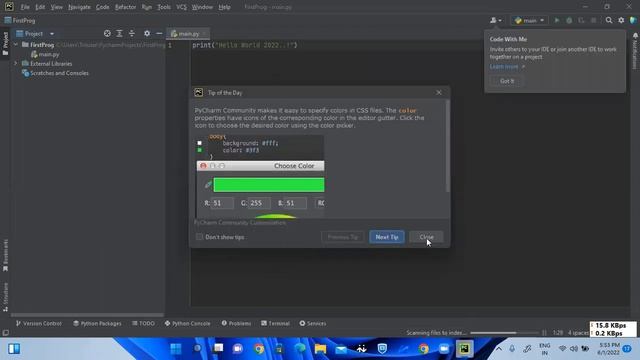Click the eyedropper icon in Choose Color
Image resolution: width=640 pixels, height=360 pixels.
tap(208, 184)
